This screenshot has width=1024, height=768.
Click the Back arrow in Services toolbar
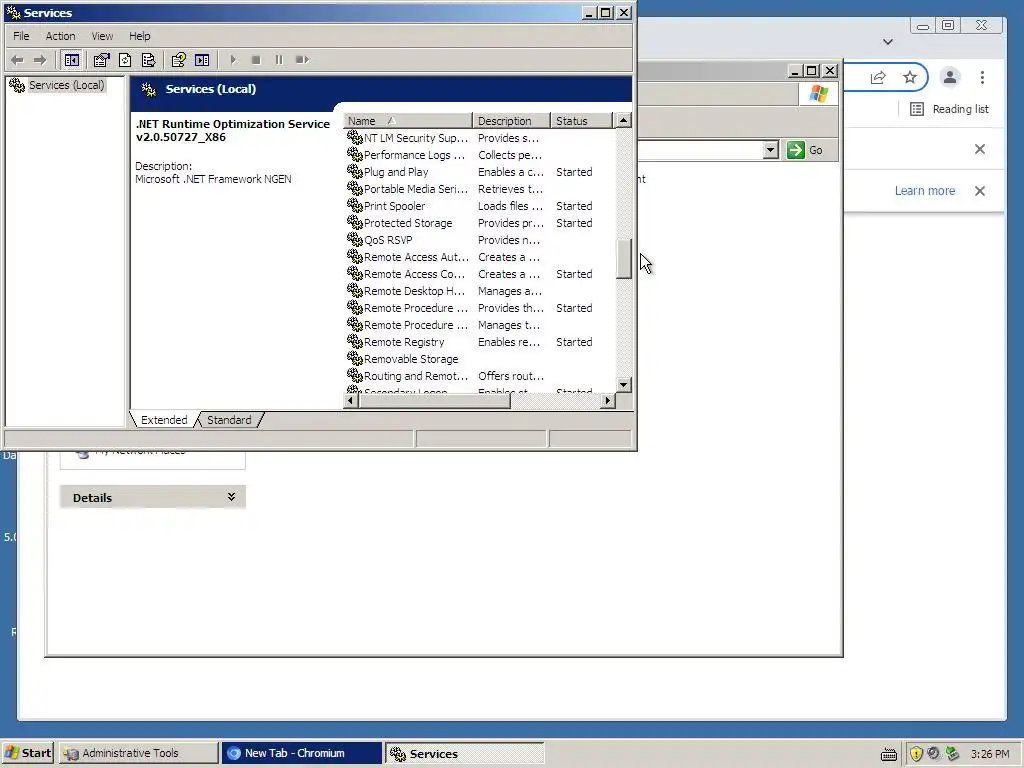click(17, 60)
